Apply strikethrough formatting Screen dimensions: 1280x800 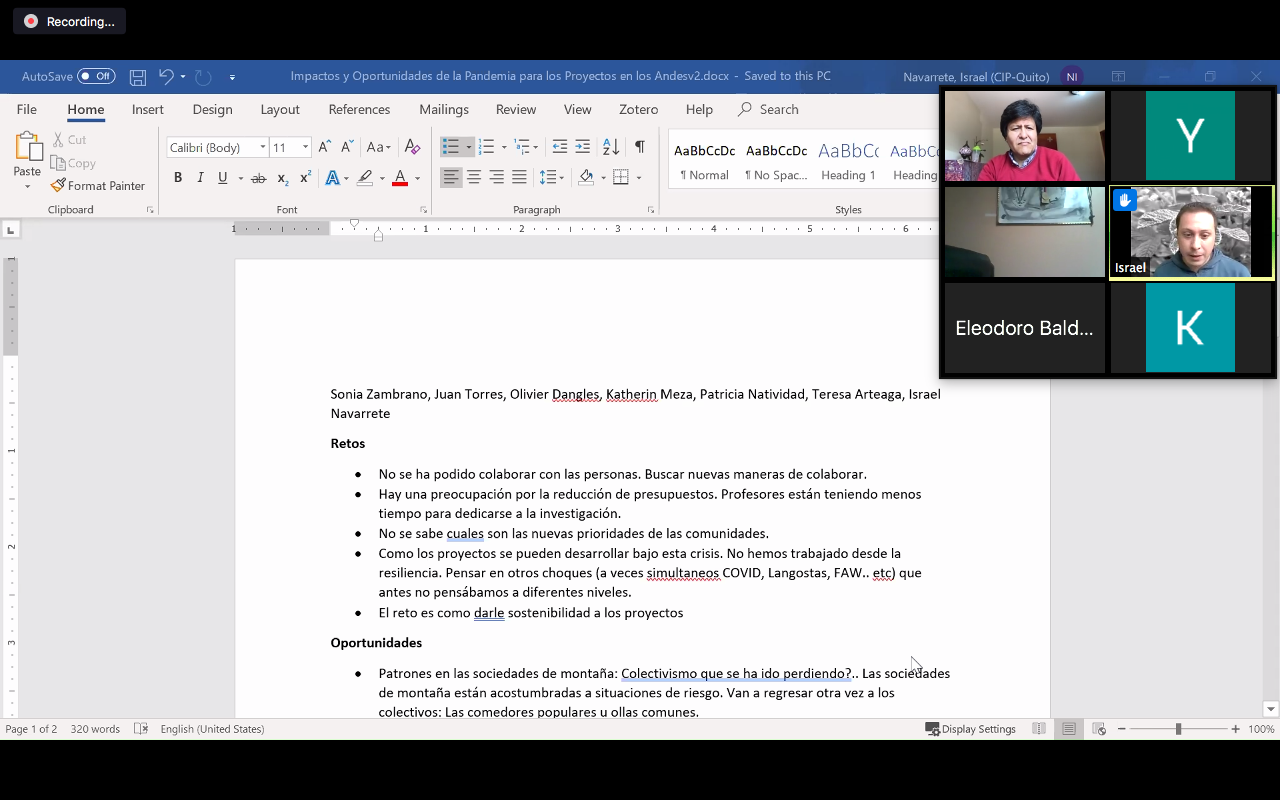(x=258, y=178)
